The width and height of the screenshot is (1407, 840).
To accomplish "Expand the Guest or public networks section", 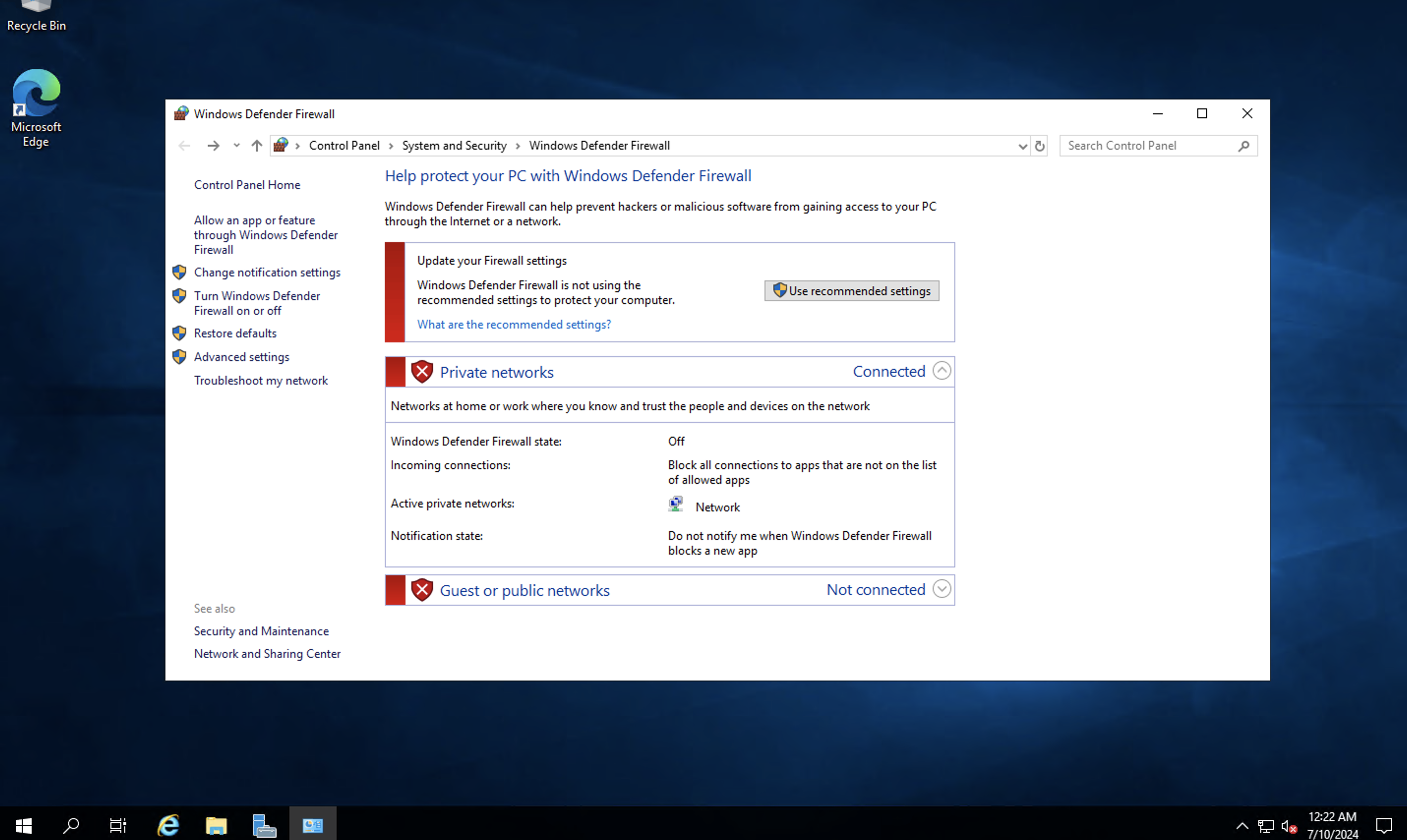I will (942, 589).
